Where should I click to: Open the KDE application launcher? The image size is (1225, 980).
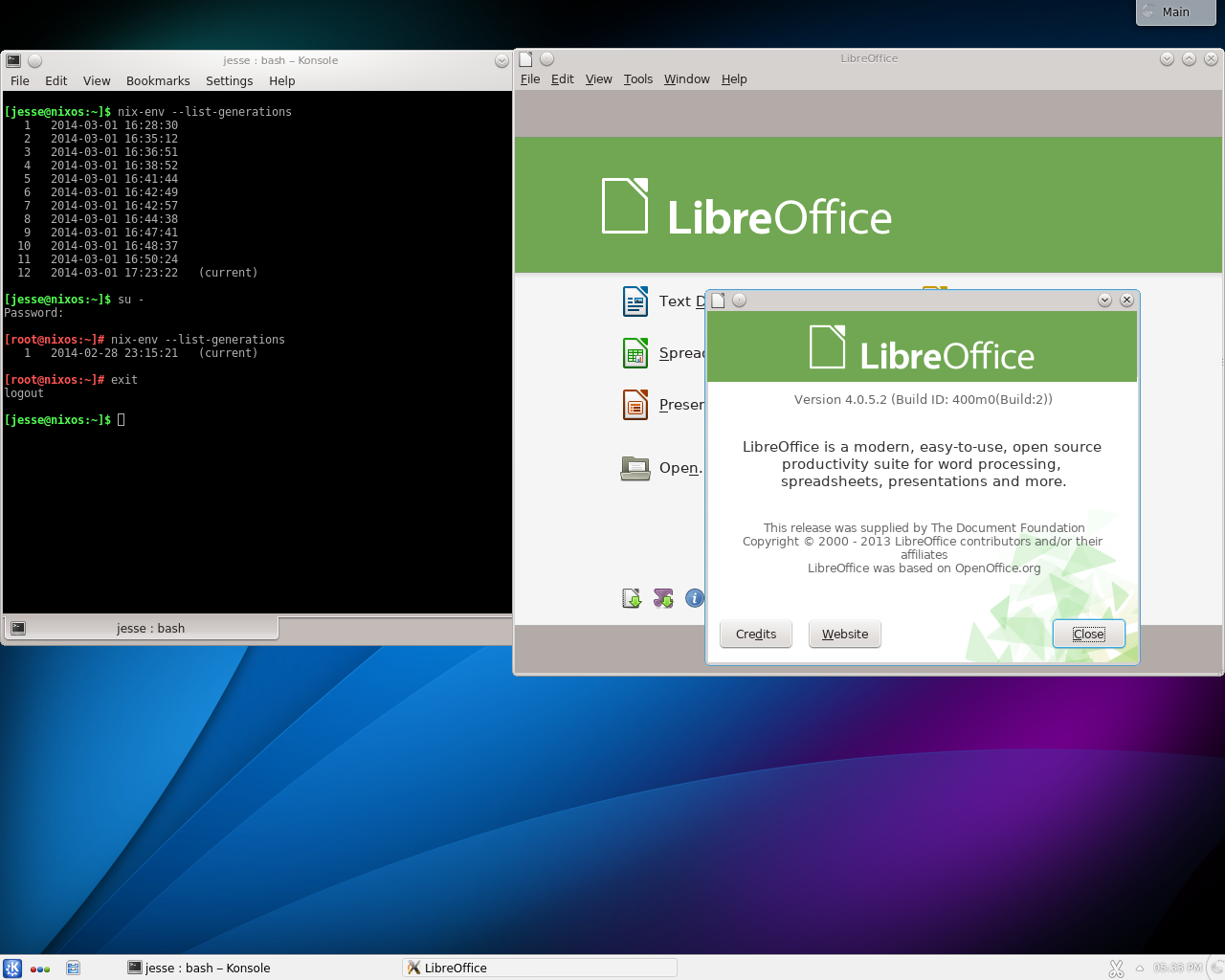point(12,968)
